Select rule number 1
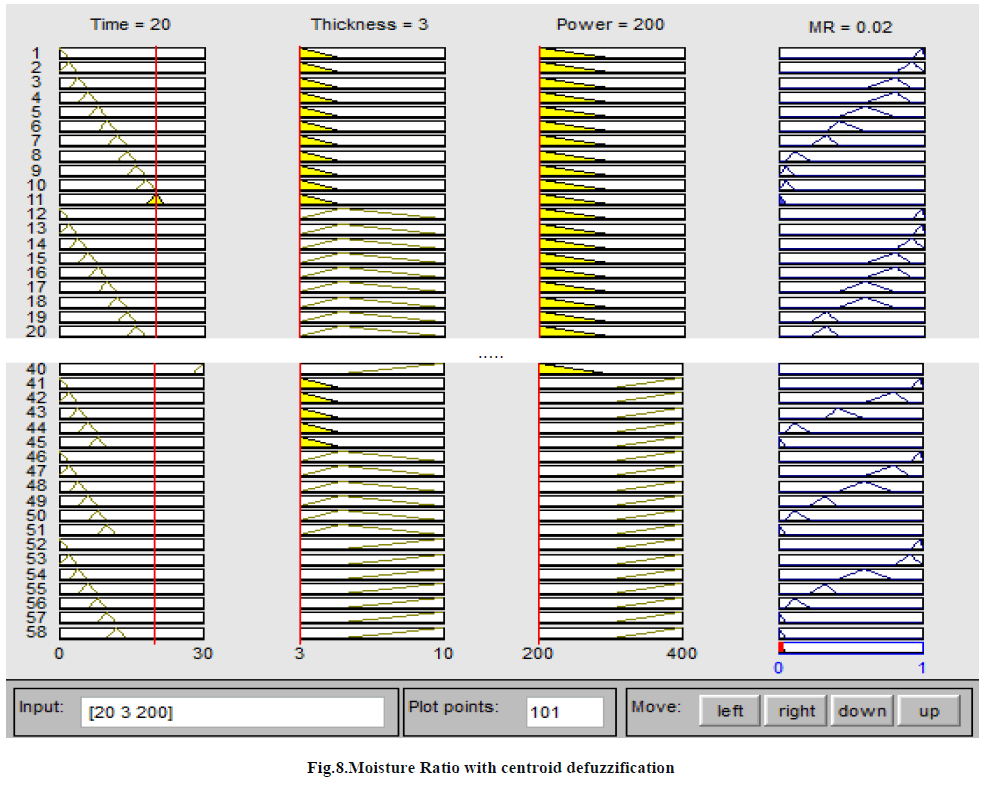This screenshot has width=985, height=785. 36,53
